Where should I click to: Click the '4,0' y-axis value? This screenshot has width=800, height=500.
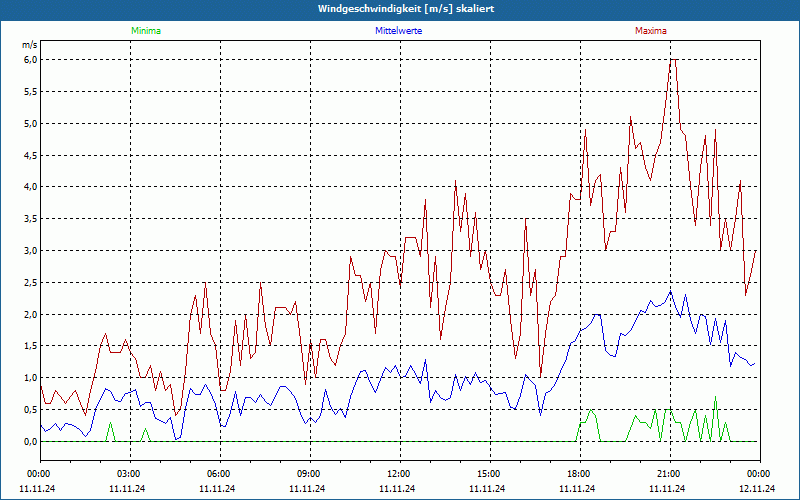tap(31, 187)
